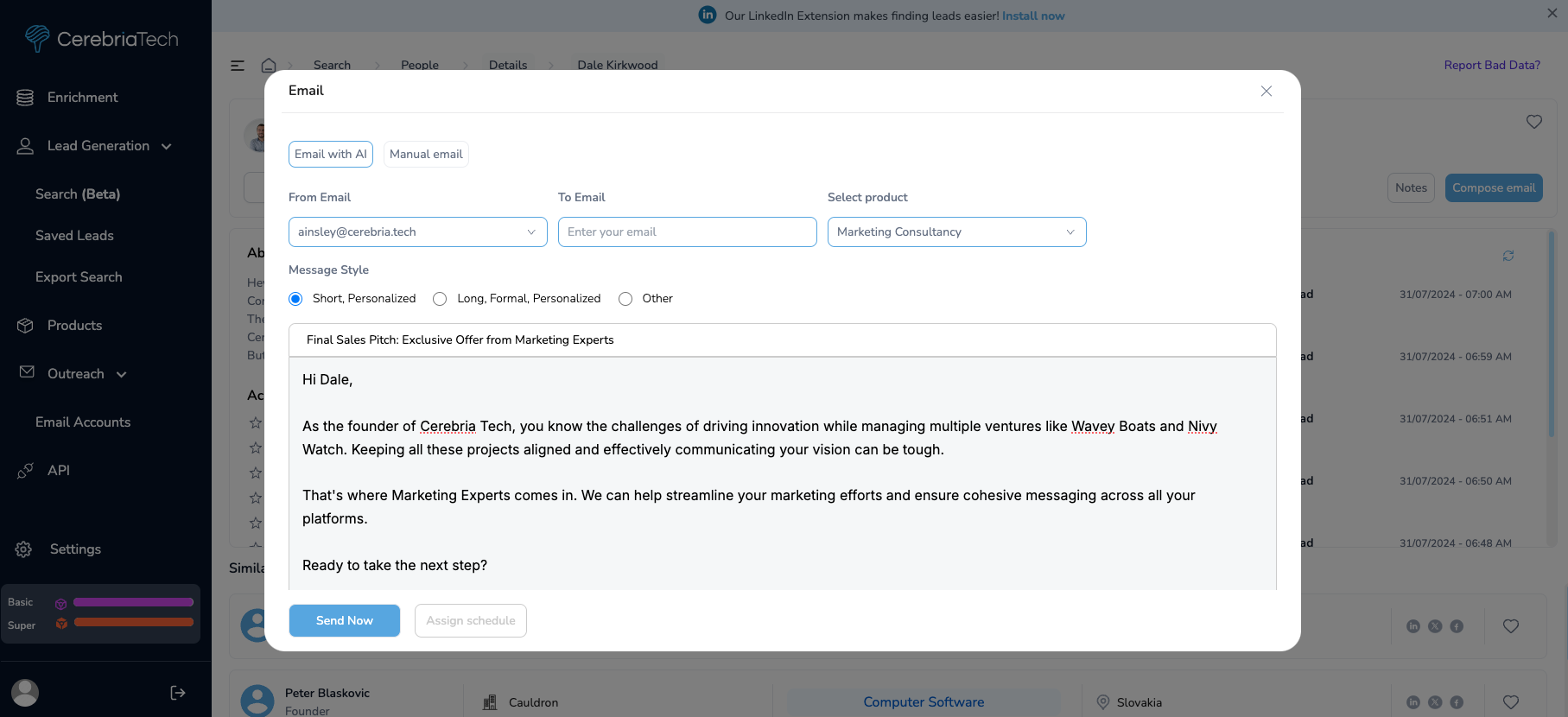
Task: Click the Basic credits purple progress bar
Action: click(x=133, y=602)
